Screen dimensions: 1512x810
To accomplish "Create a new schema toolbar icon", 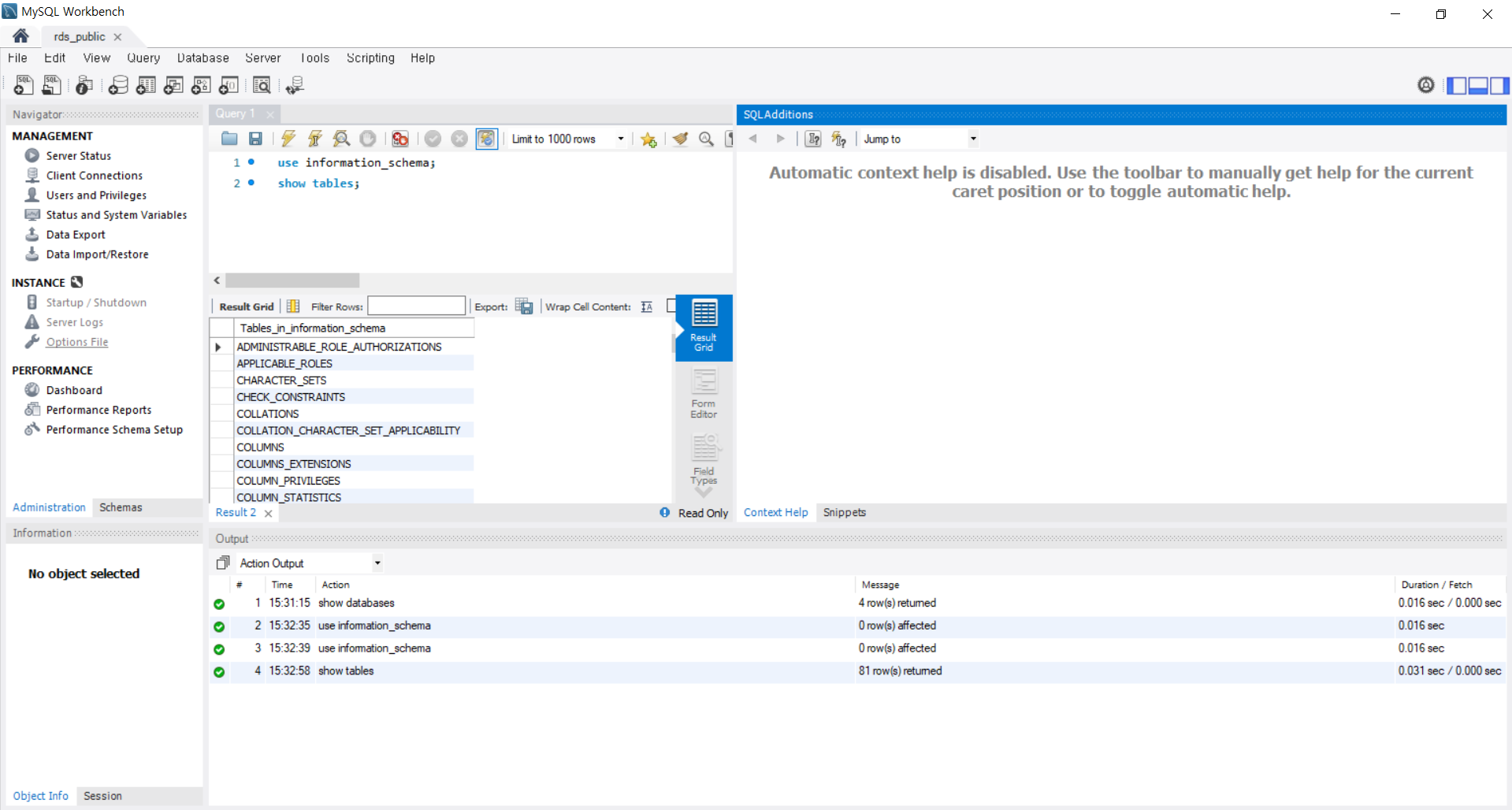I will click(118, 85).
